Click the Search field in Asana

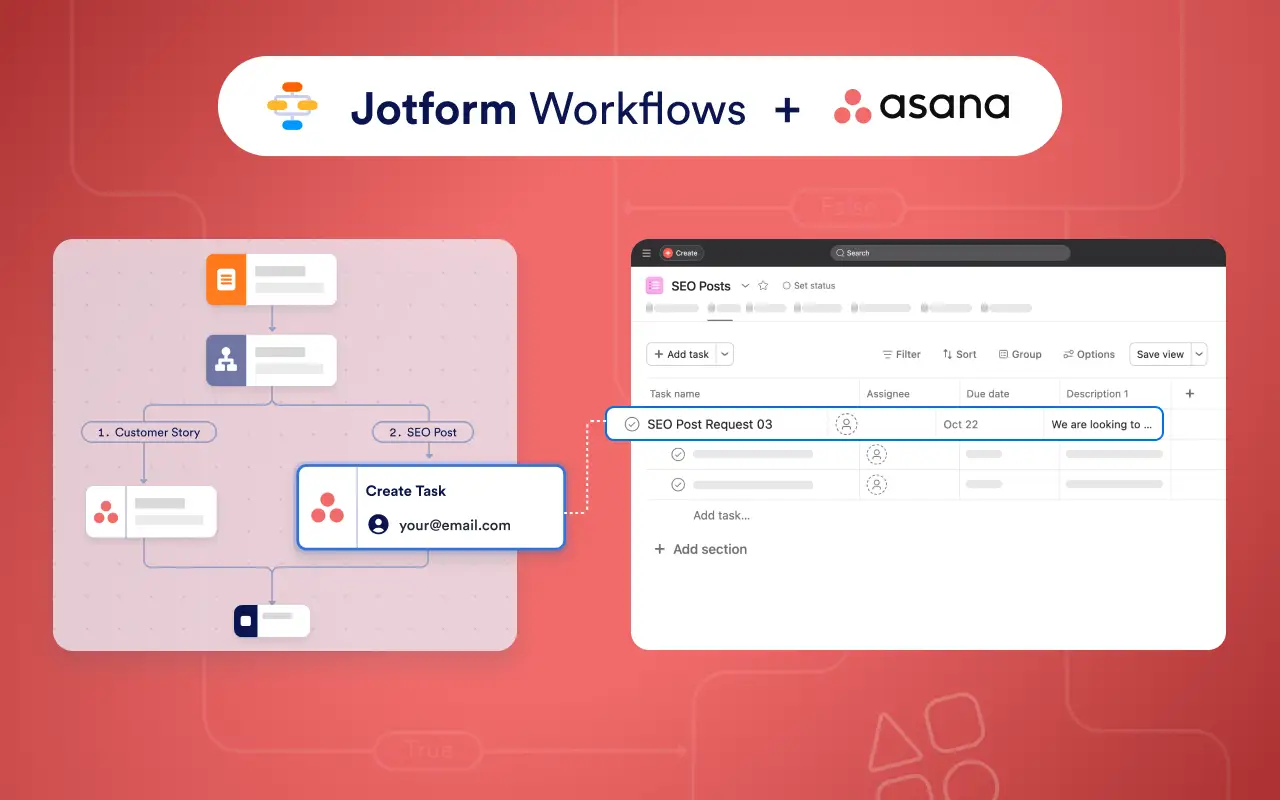point(950,253)
